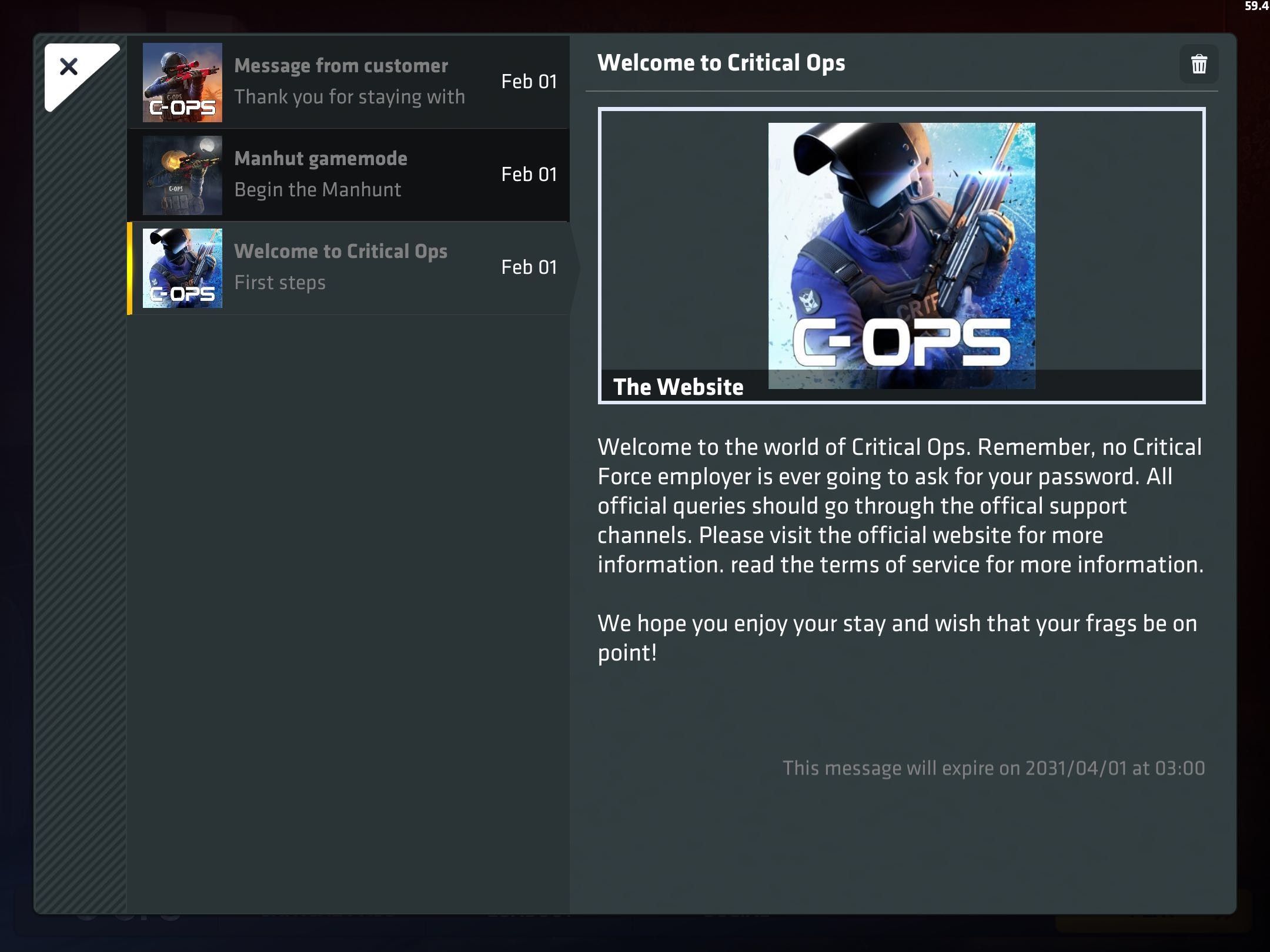Click the red sniper C-OPS thumbnail
This screenshot has width=1270, height=952.
point(182,82)
